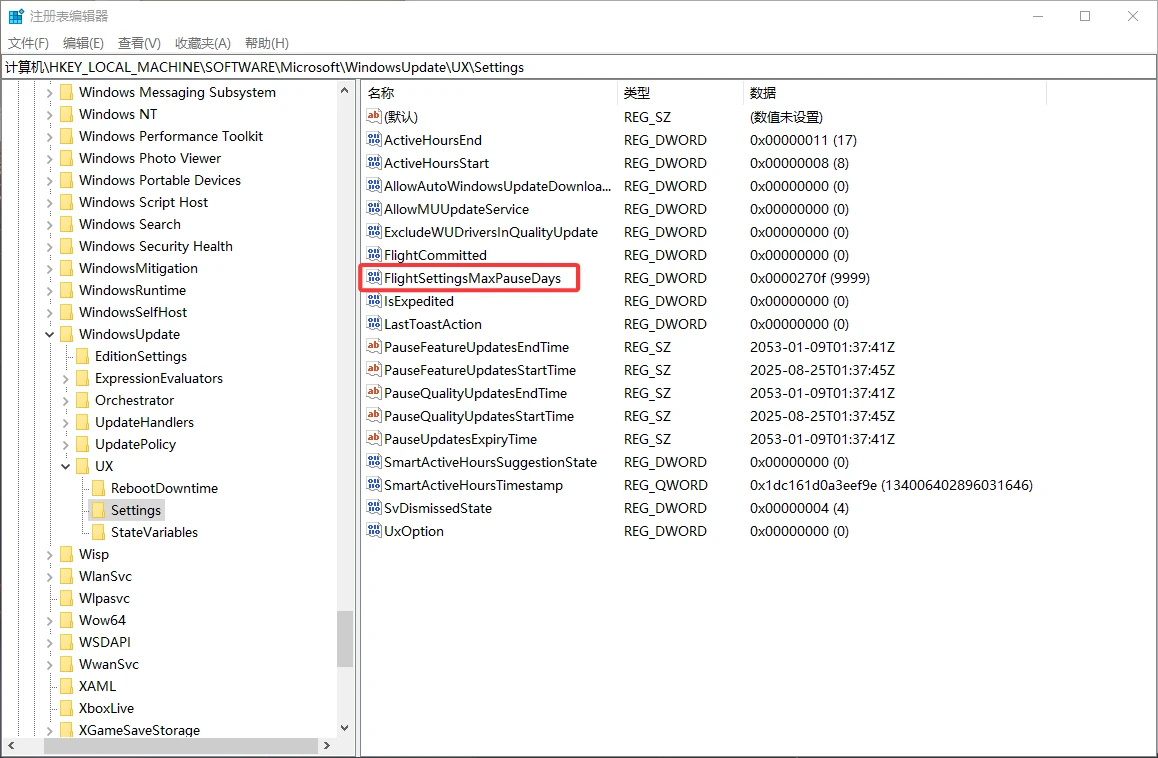Click the 0x00000011 (17) data cell
Viewport: 1158px width, 758px height.
(803, 140)
